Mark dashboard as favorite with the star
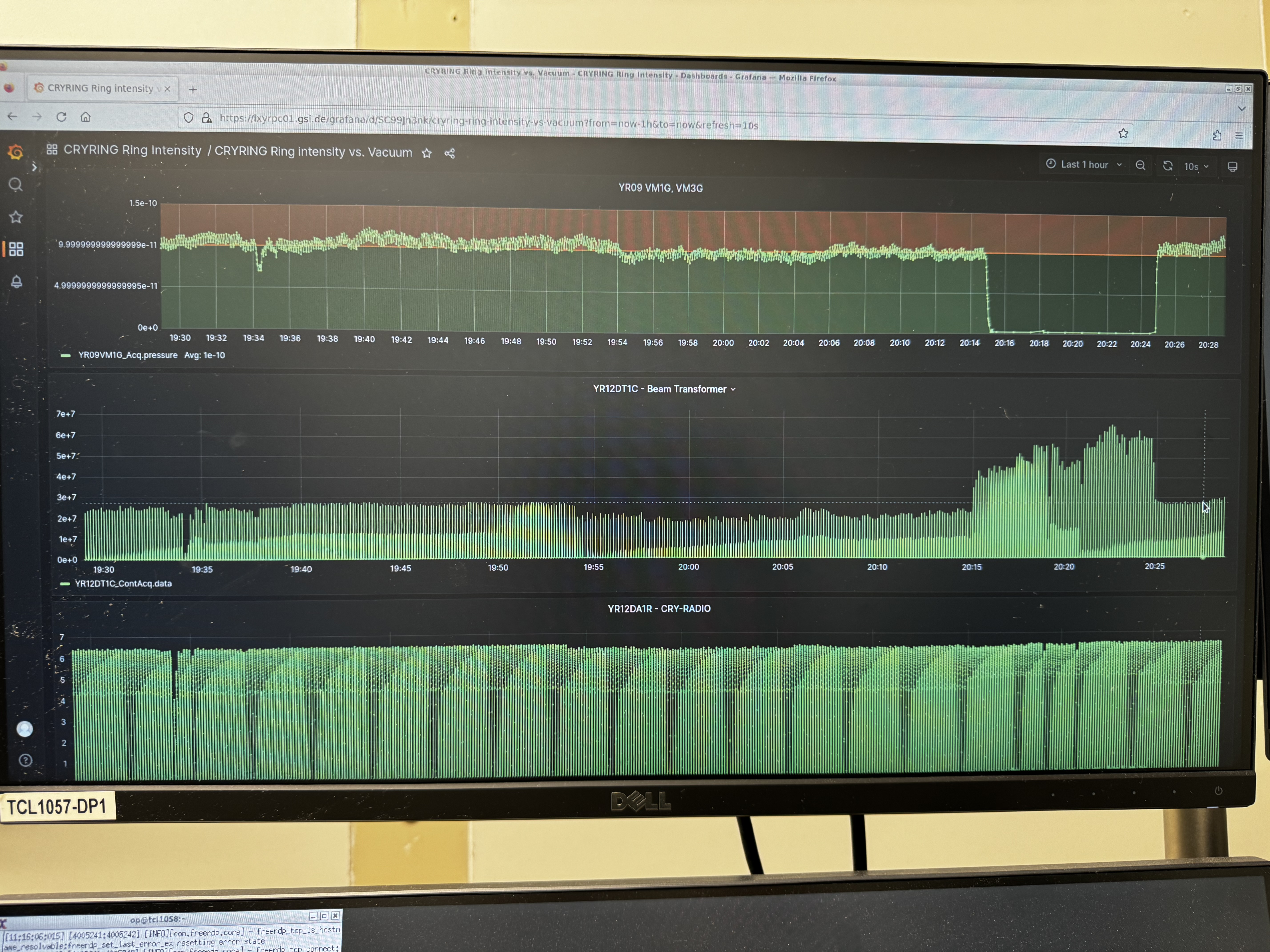 [x=427, y=153]
